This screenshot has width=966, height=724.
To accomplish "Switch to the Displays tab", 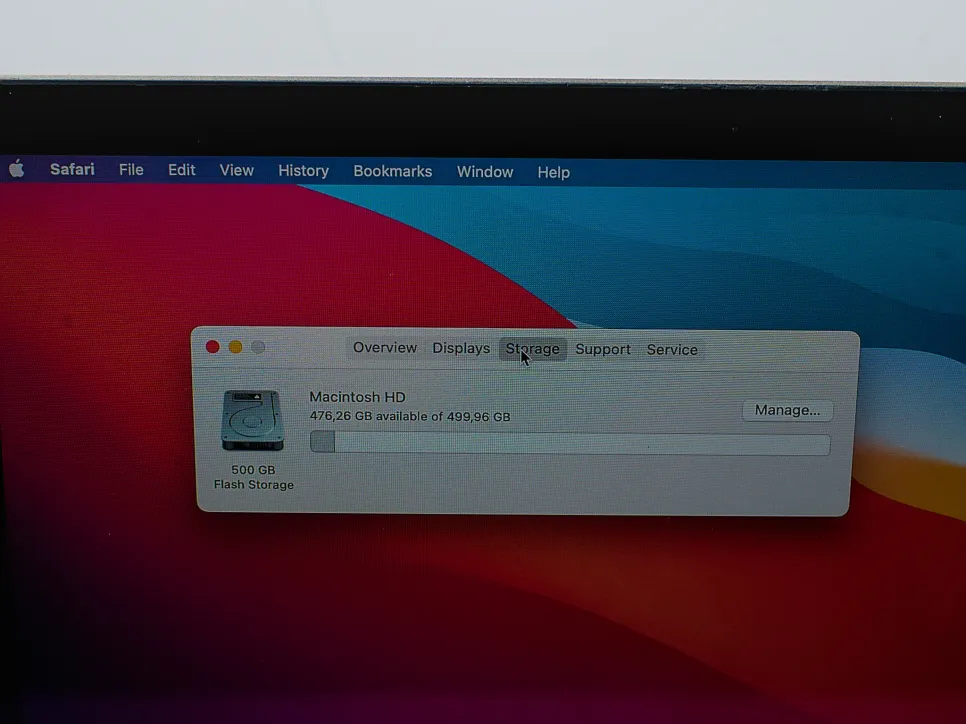I will 461,348.
